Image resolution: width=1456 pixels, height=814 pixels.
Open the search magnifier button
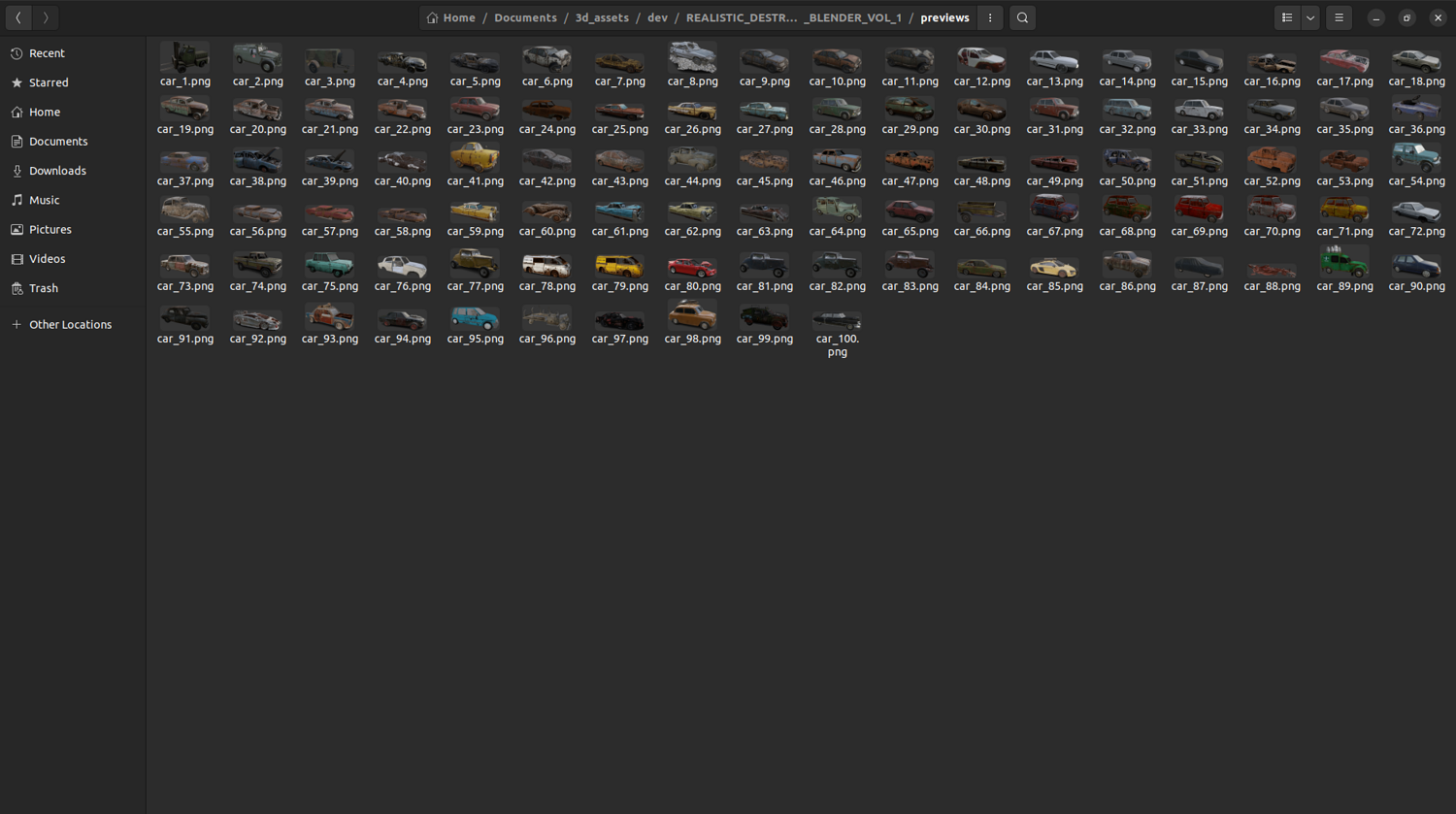1022,17
